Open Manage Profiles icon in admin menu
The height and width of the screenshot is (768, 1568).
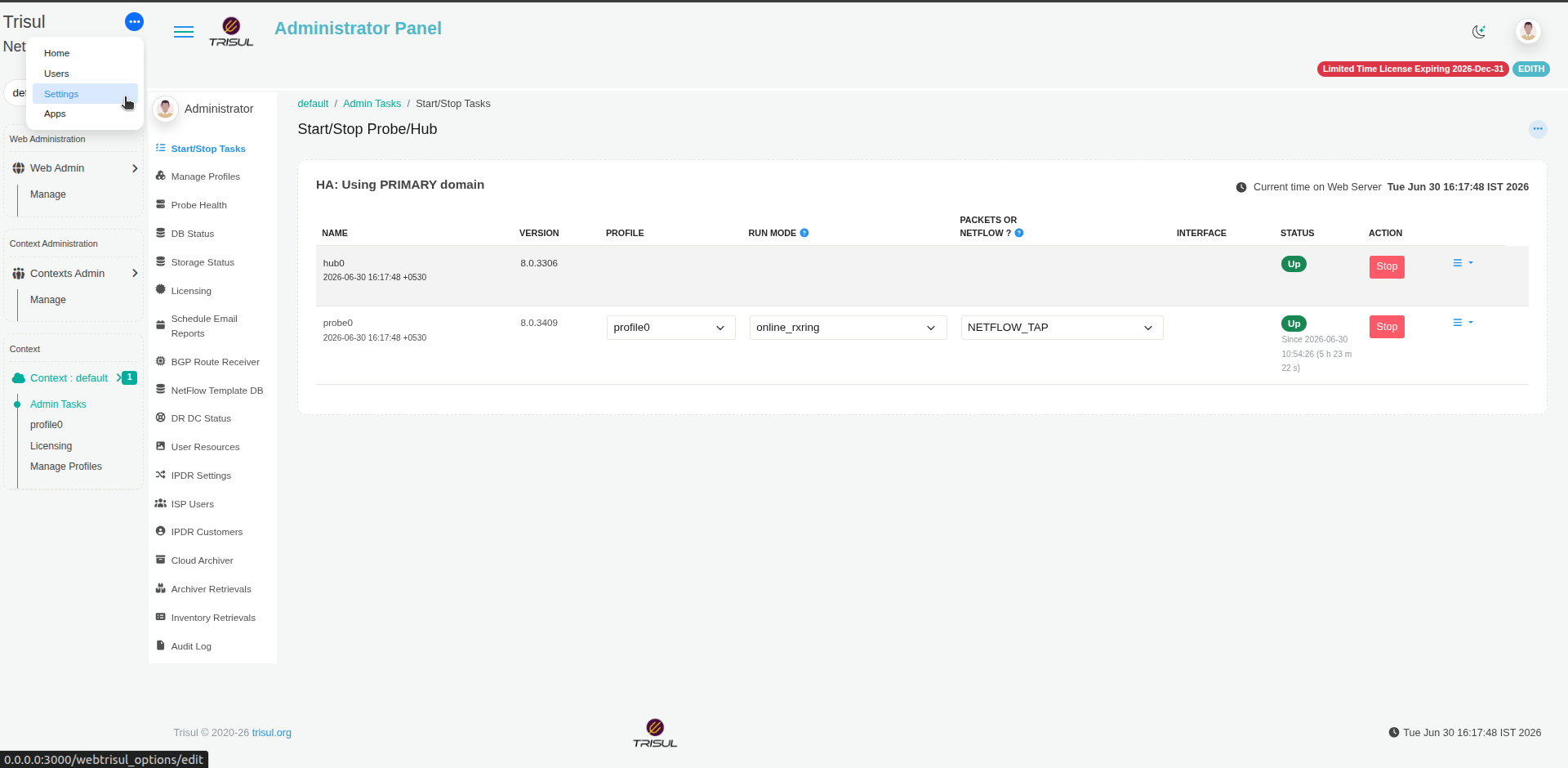click(161, 176)
